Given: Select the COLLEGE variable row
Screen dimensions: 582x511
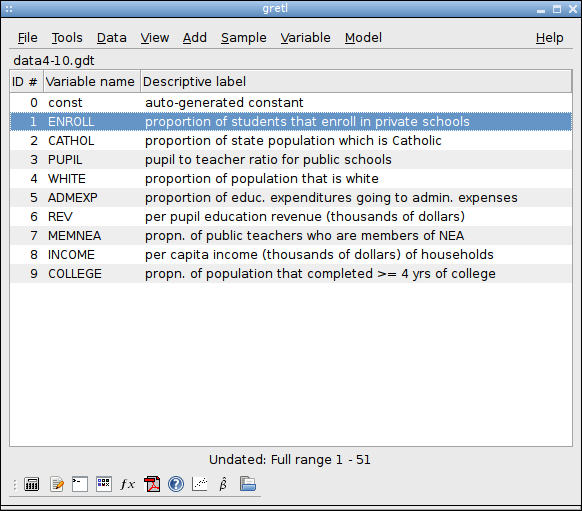Looking at the screenshot, I should pyautogui.click(x=291, y=273).
